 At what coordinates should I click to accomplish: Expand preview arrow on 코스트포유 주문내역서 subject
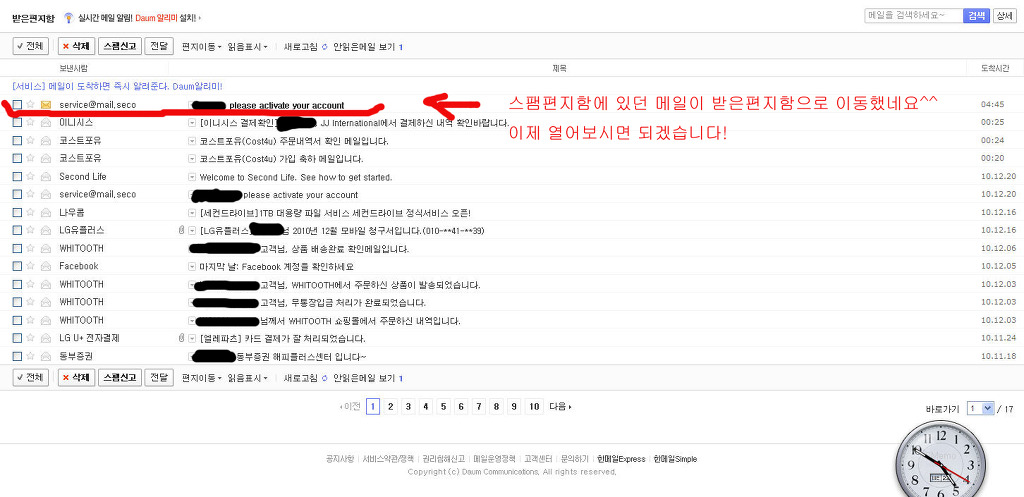click(x=192, y=140)
